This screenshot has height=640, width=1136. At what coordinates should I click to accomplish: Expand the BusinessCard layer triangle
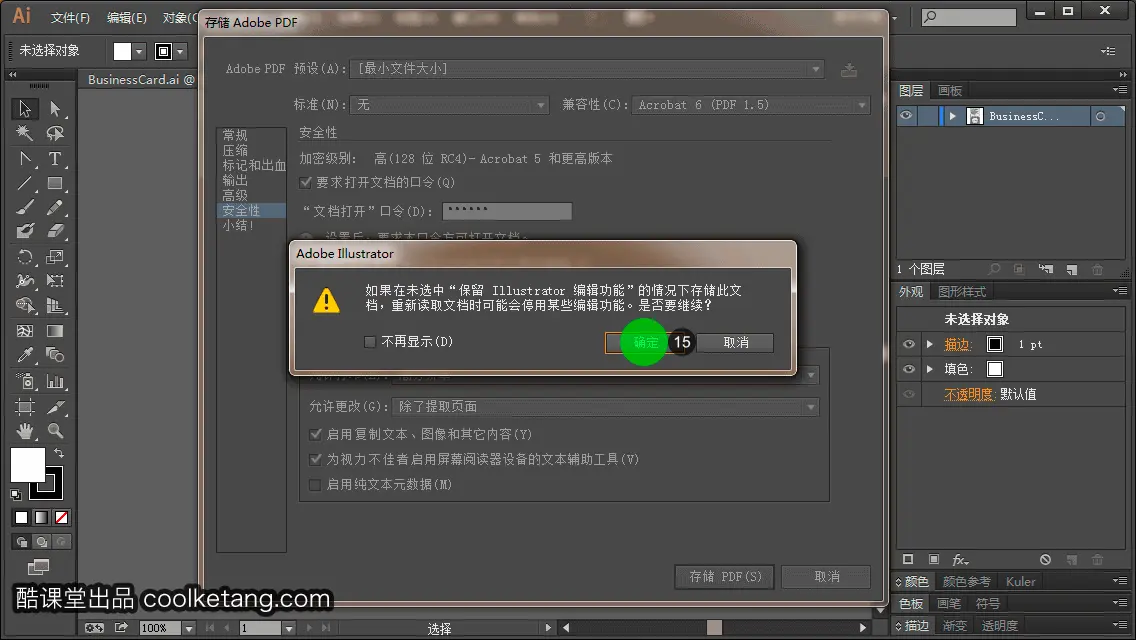tap(953, 116)
